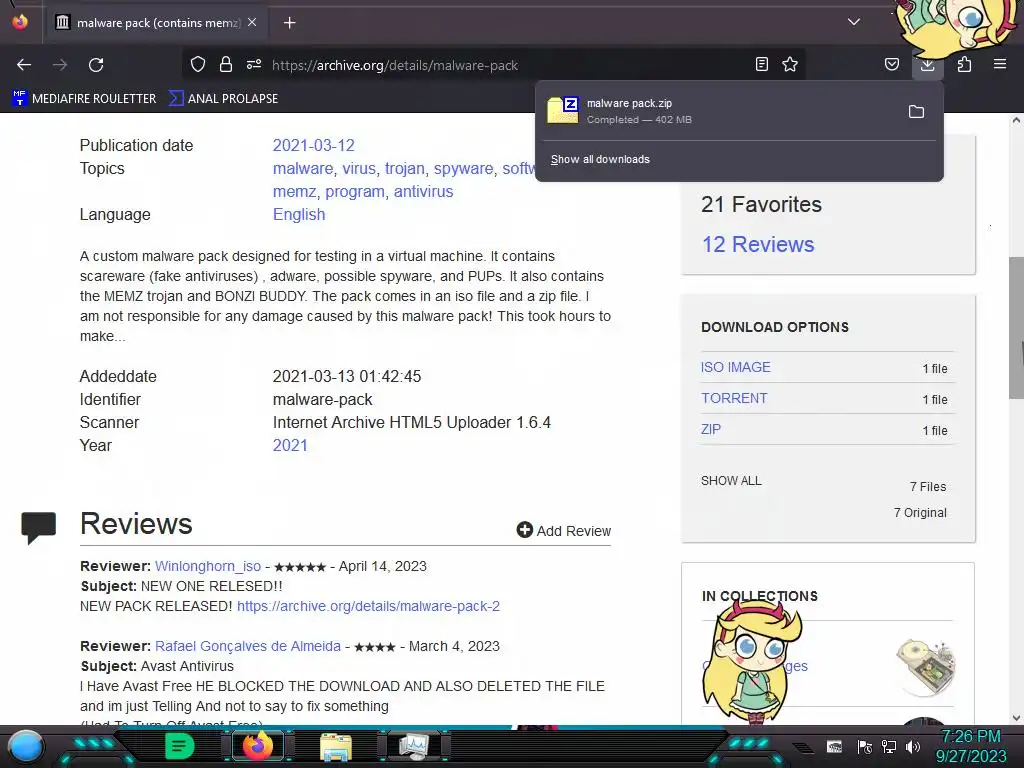1024x768 pixels.
Task: Open site permissions icon in address bar
Action: 254,64
